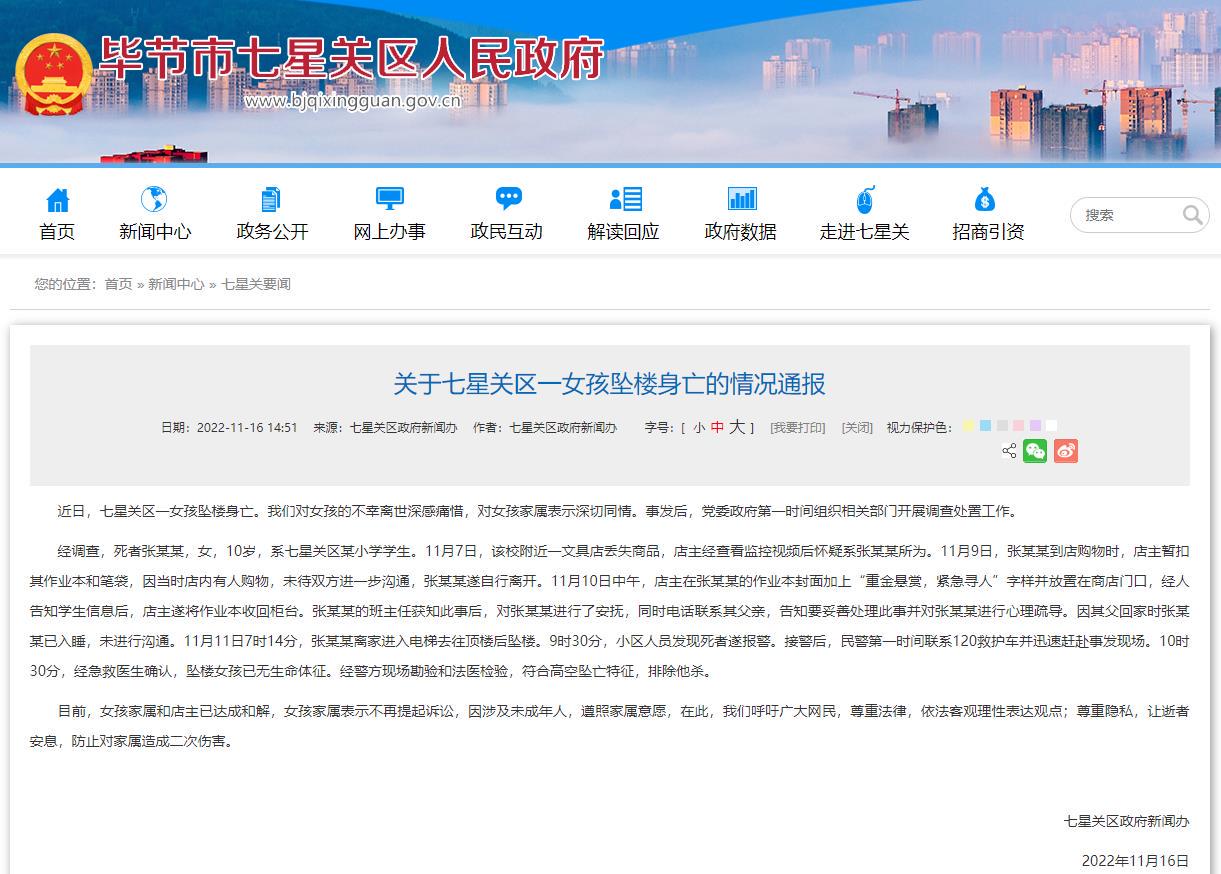The height and width of the screenshot is (874, 1221).
Task: Click the search magnifier icon
Action: 1192,215
